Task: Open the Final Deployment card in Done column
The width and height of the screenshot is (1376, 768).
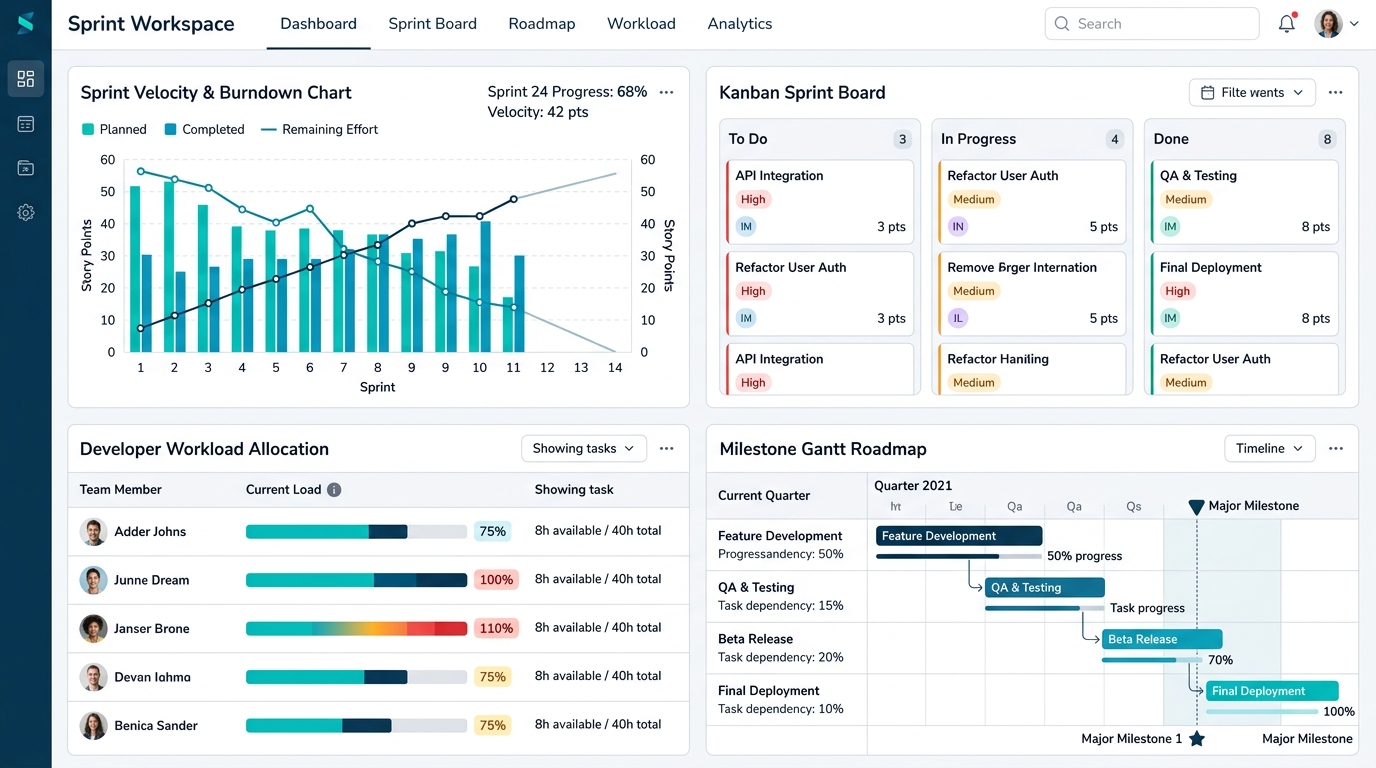Action: pos(1244,293)
